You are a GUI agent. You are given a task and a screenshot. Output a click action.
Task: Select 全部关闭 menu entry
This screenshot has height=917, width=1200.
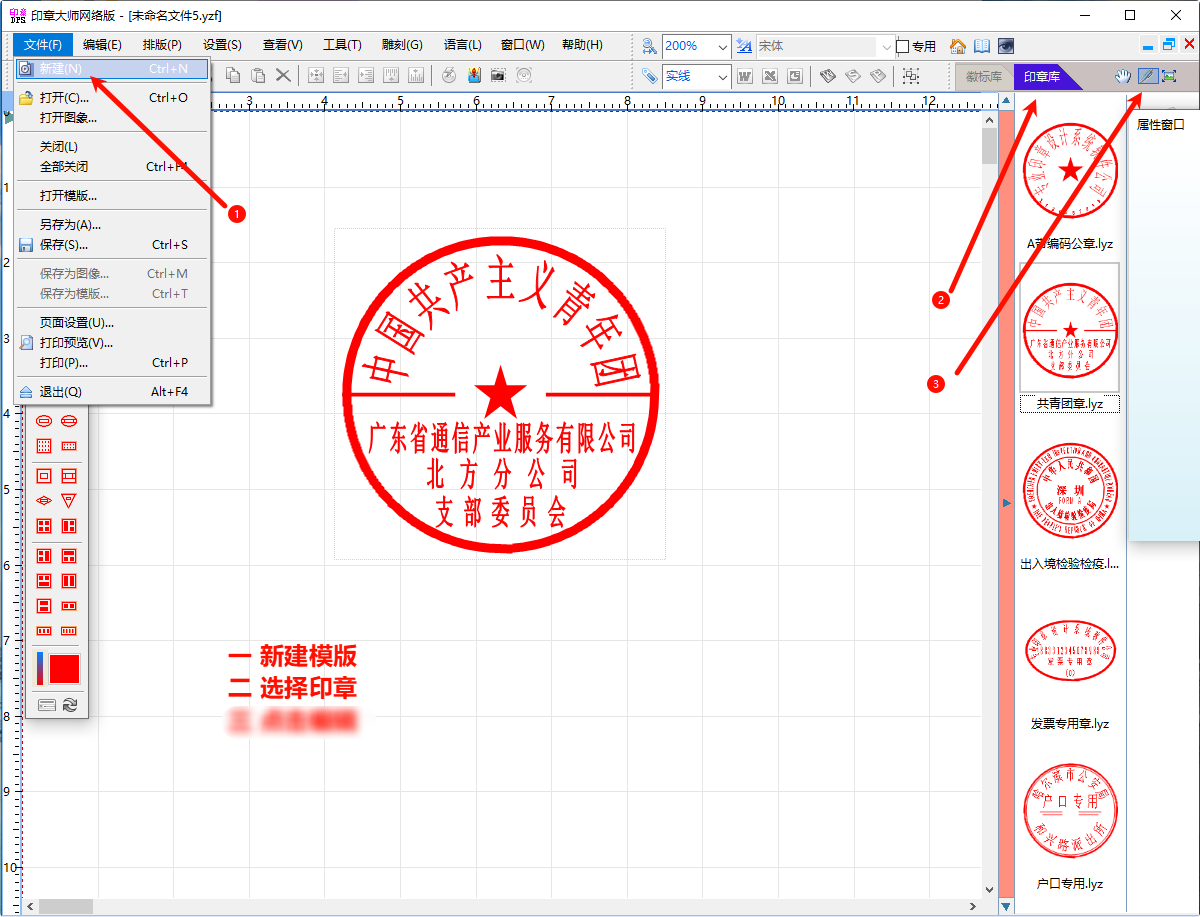[x=112, y=167]
